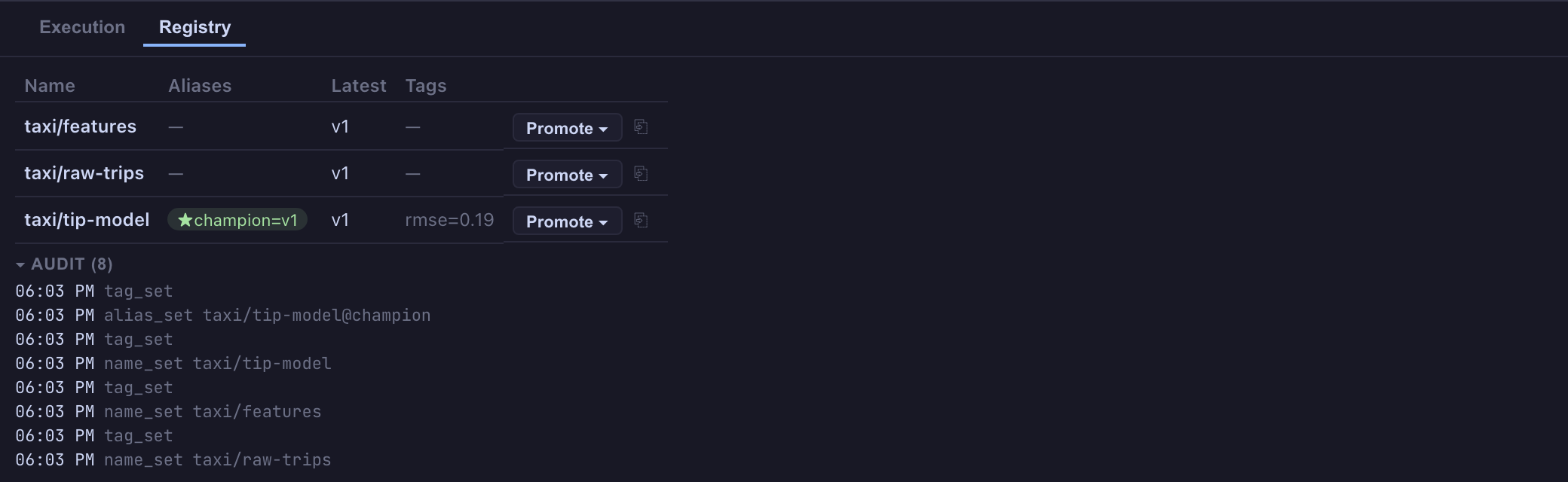Click the Name column header

(x=50, y=86)
